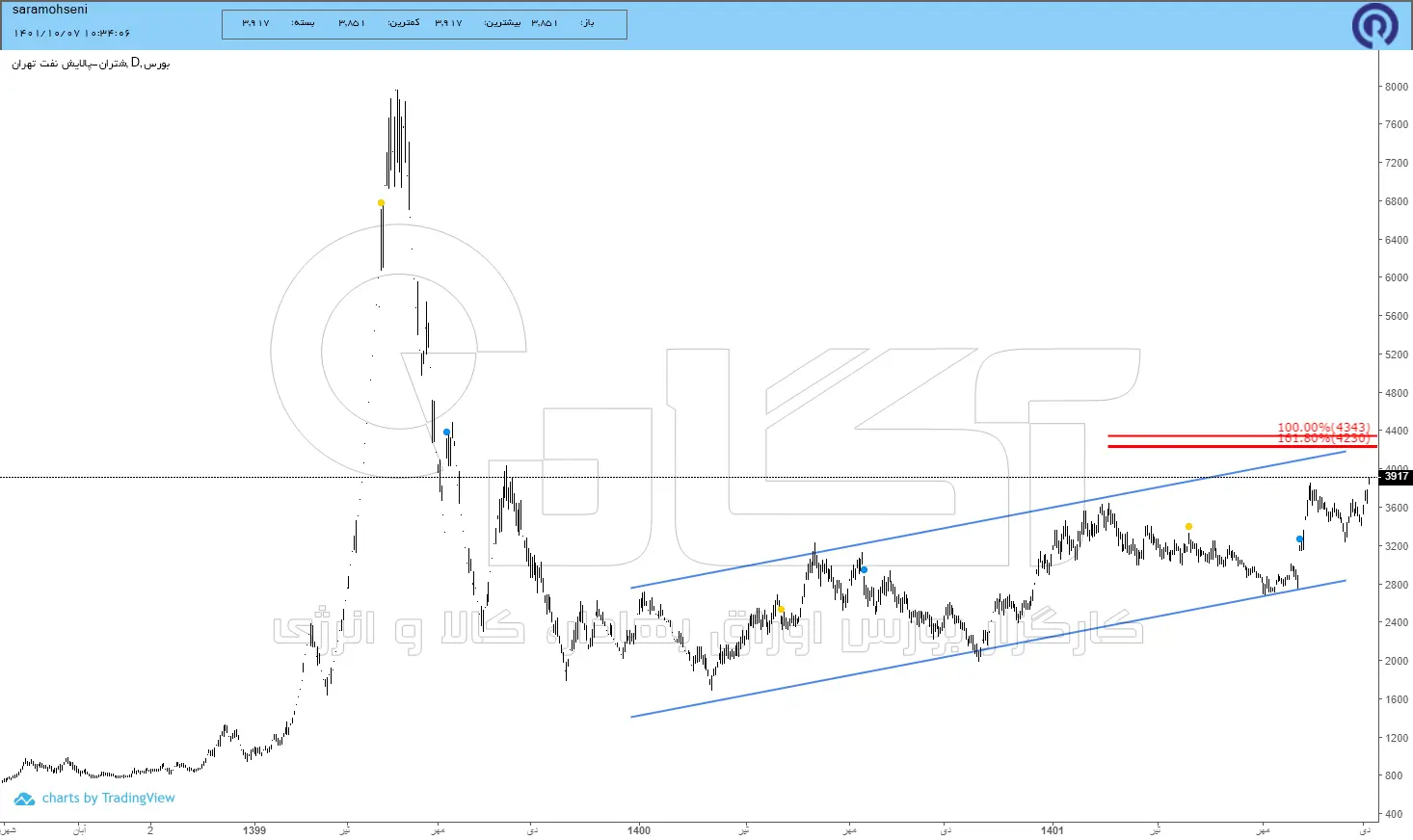This screenshot has width=1413, height=840.
Task: Click the date and time stamp ۱۴۰۱/۱۰/۰۷
Action: [71, 33]
